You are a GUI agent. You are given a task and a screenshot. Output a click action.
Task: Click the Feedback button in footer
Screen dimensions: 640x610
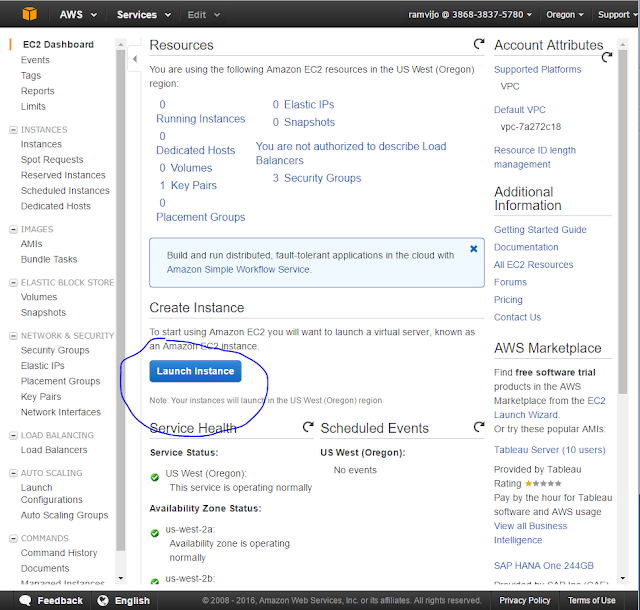point(51,600)
